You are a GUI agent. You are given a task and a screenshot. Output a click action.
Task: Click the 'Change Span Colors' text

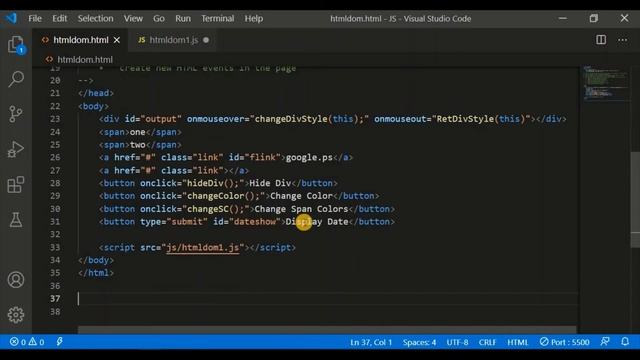(301, 209)
